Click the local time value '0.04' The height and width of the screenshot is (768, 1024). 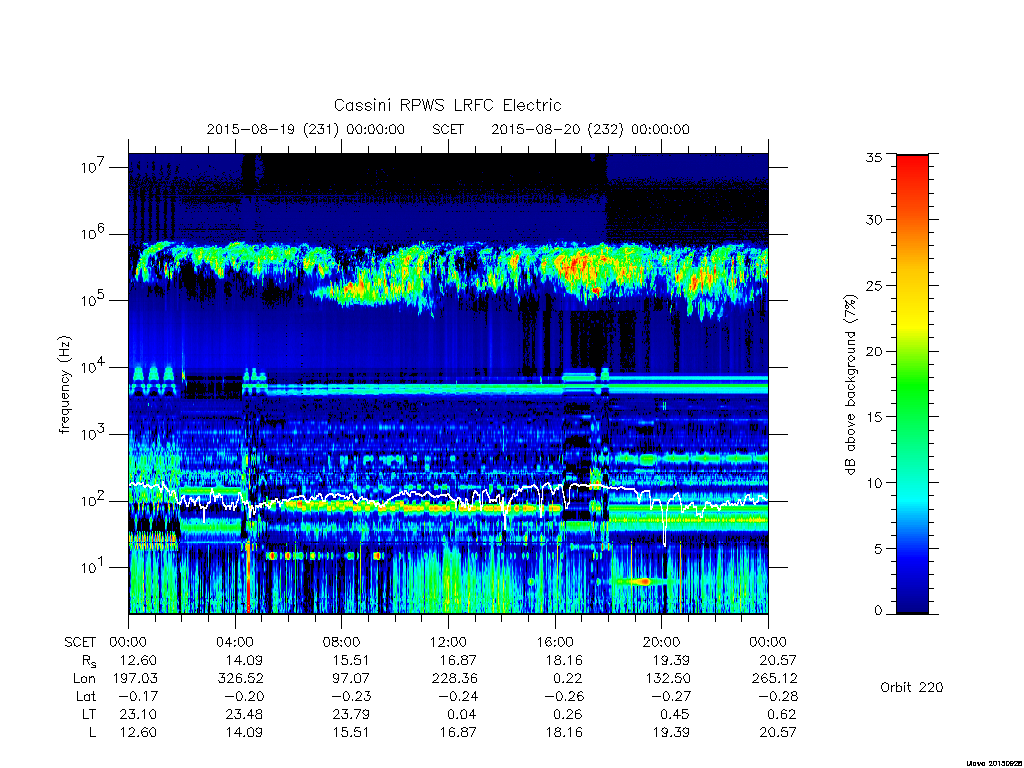[462, 714]
